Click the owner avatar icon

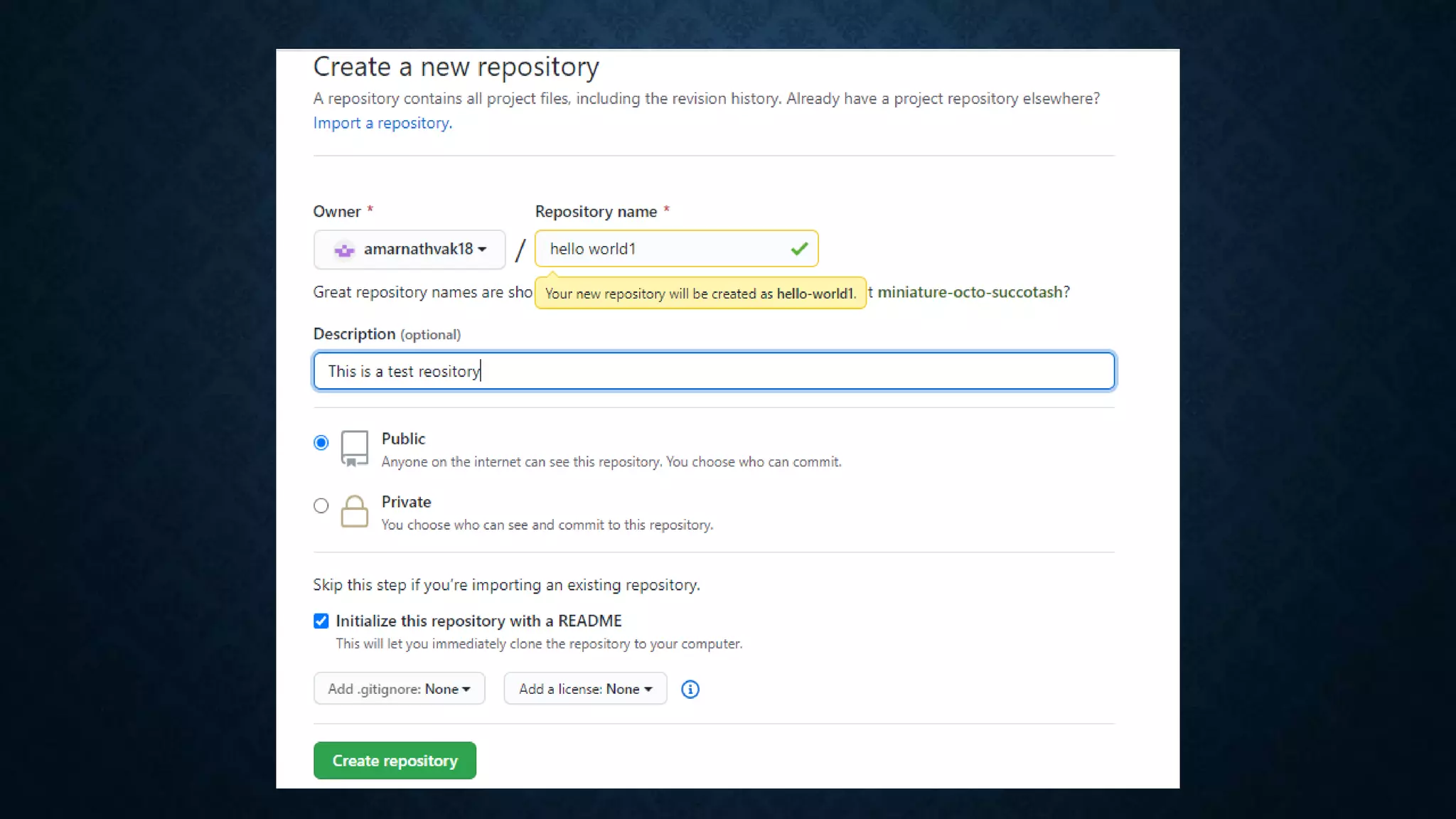pyautogui.click(x=344, y=250)
